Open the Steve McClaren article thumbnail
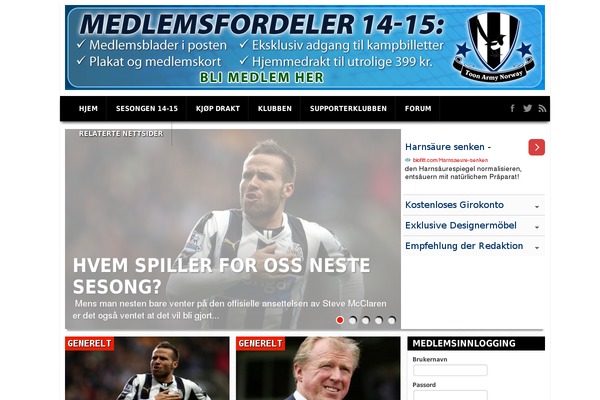600x400 pixels. click(318, 368)
